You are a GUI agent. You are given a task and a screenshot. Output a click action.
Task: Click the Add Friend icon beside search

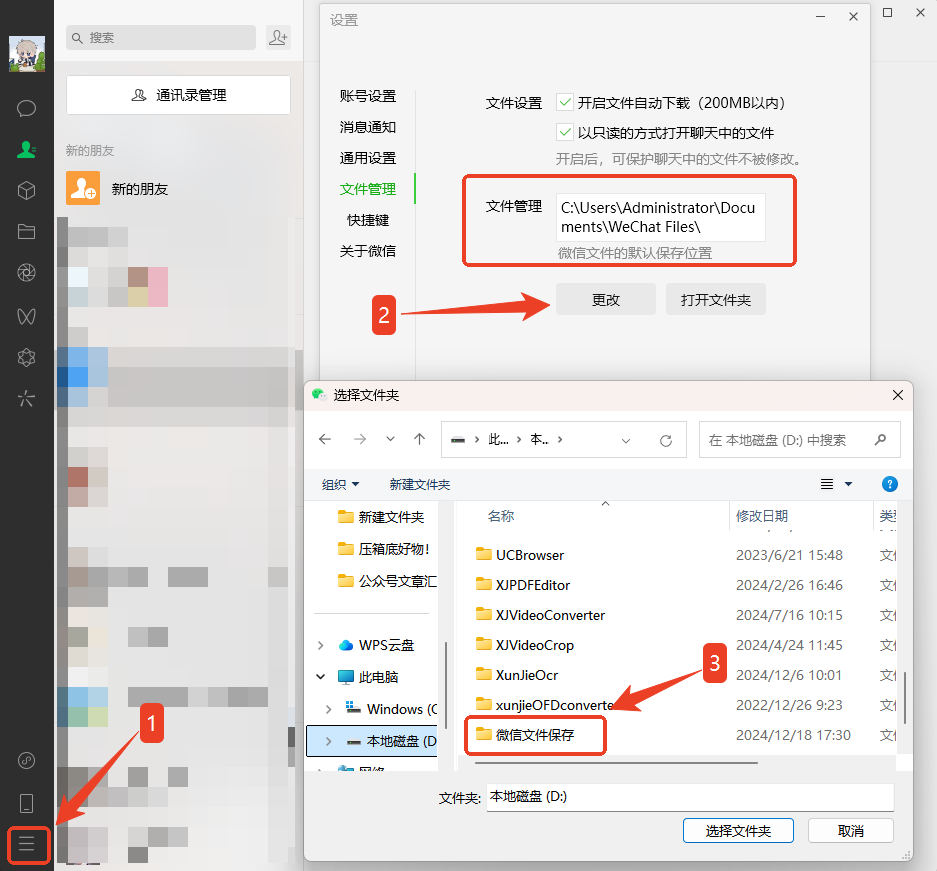coord(278,38)
